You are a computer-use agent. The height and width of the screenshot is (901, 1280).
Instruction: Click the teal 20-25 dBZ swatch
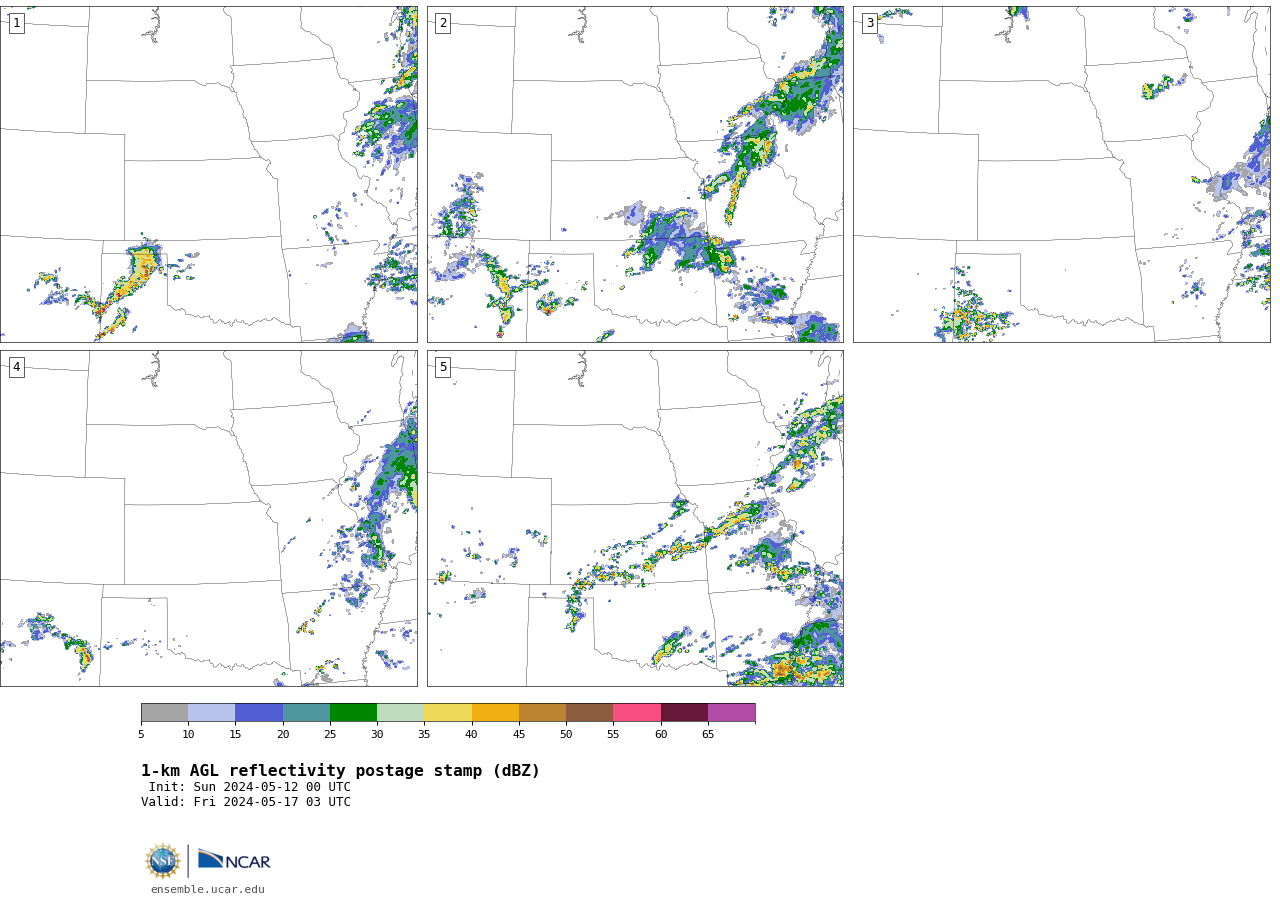(306, 713)
